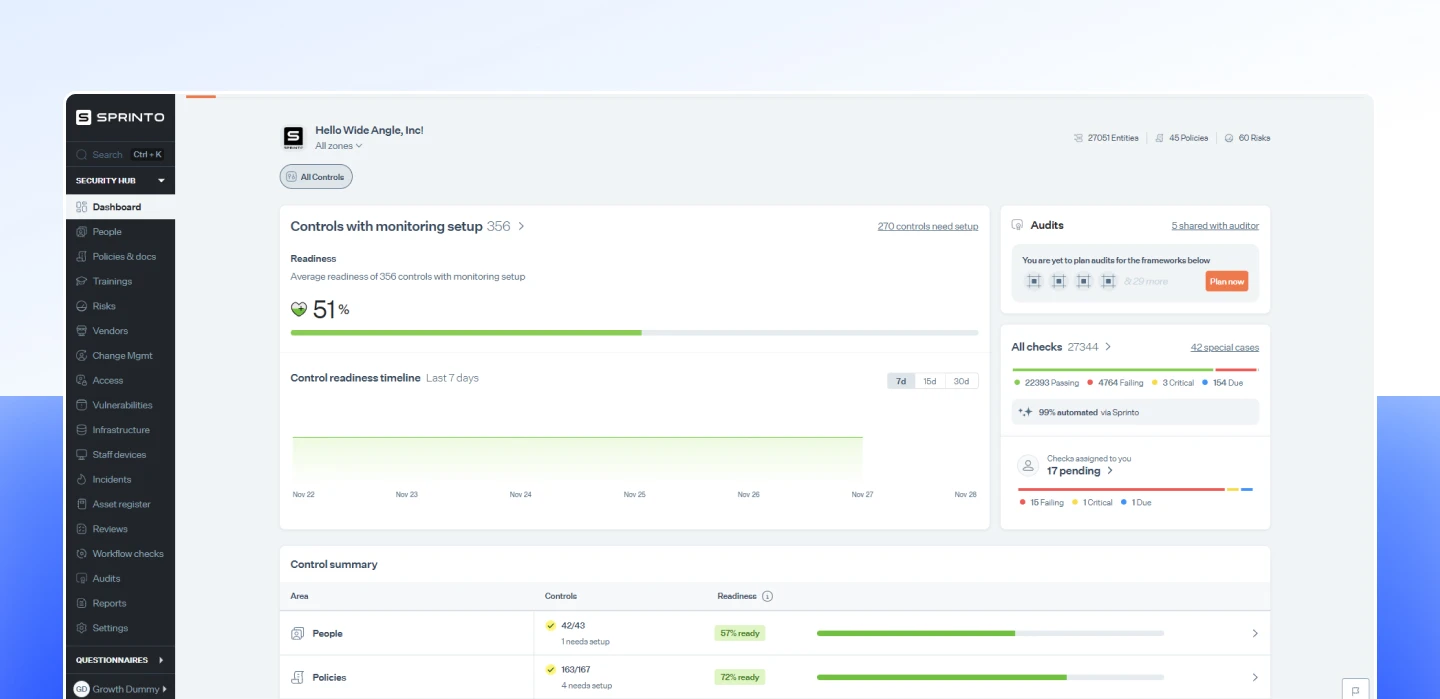
Task: Click the 51% readiness progress bar
Action: (634, 332)
